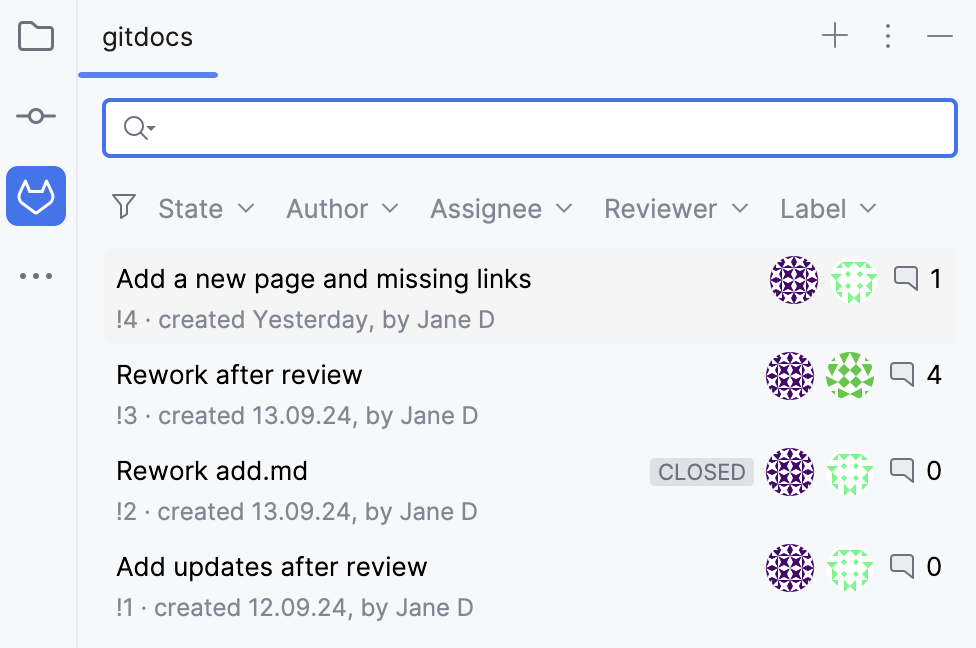The width and height of the screenshot is (976, 648).
Task: Show more tool windows via ellipsis icon
Action: pyautogui.click(x=36, y=276)
